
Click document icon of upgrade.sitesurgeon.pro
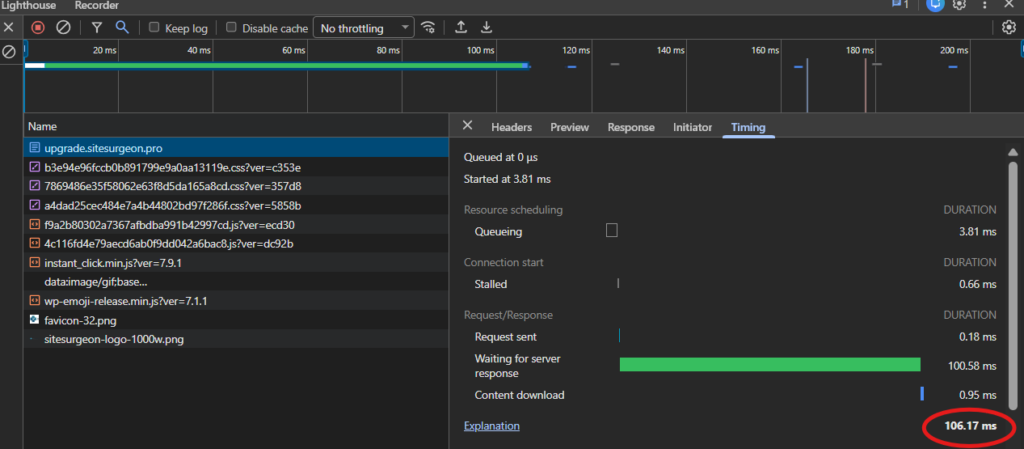click(x=35, y=148)
